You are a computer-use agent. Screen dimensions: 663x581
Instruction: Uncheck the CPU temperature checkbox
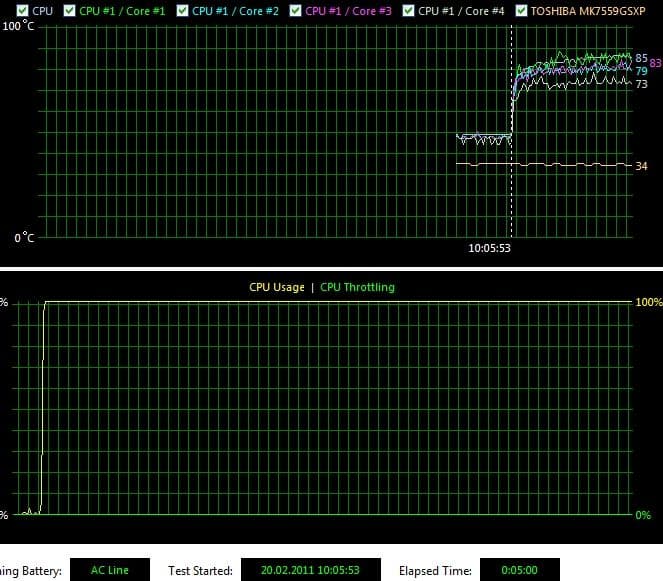pyautogui.click(x=22, y=11)
